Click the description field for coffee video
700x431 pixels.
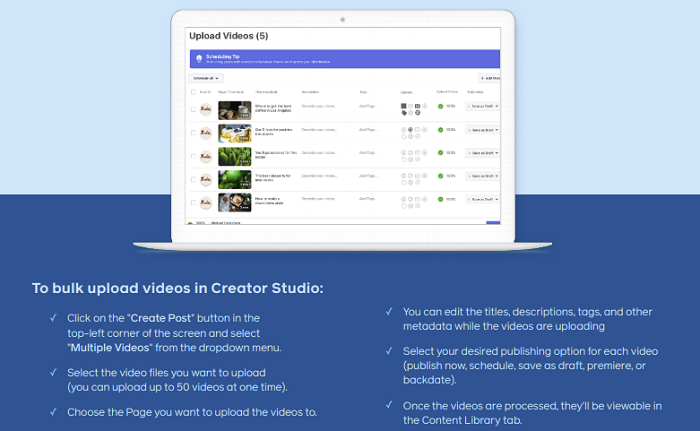319,106
